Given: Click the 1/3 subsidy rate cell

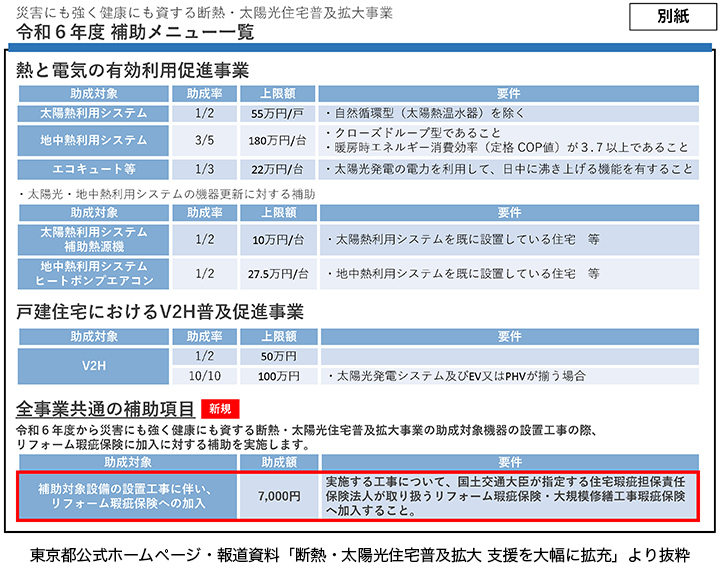Looking at the screenshot, I should tap(205, 169).
